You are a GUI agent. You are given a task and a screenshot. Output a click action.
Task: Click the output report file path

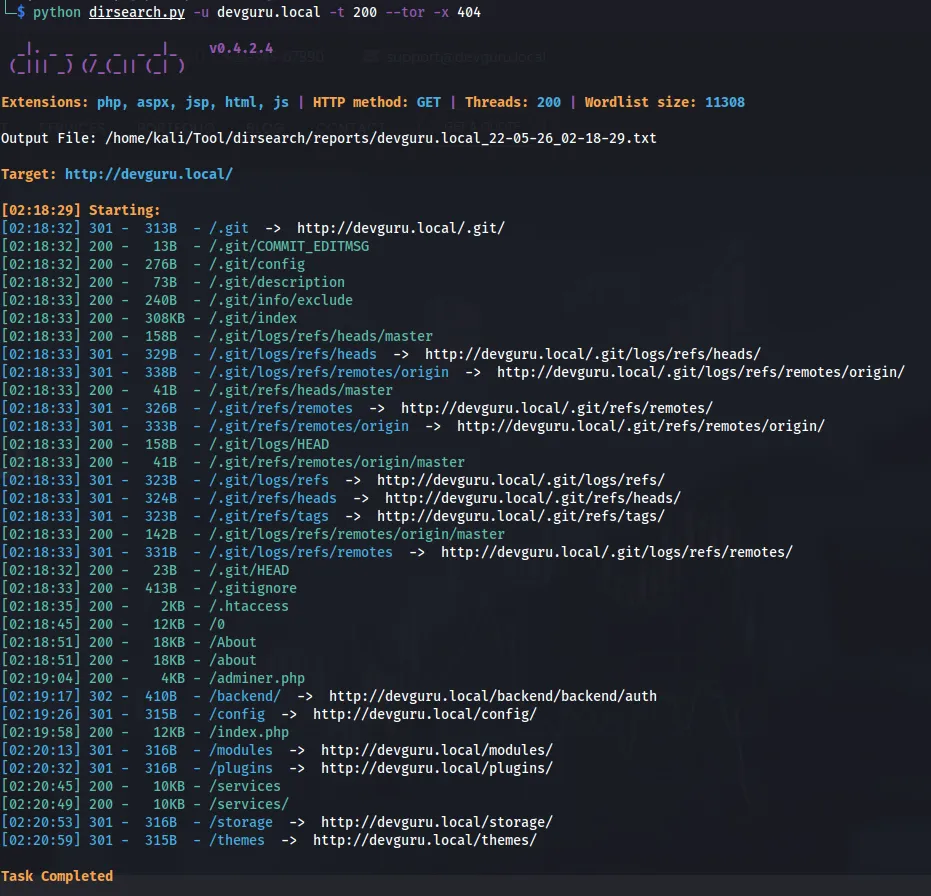(380, 138)
